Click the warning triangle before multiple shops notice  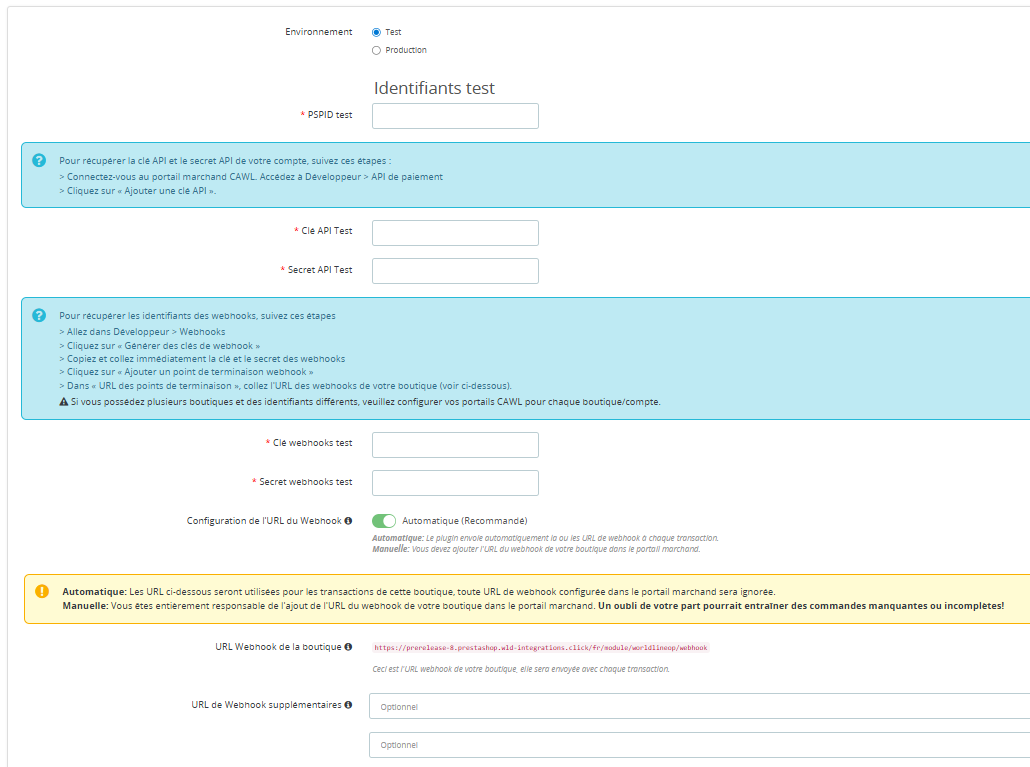[x=64, y=402]
